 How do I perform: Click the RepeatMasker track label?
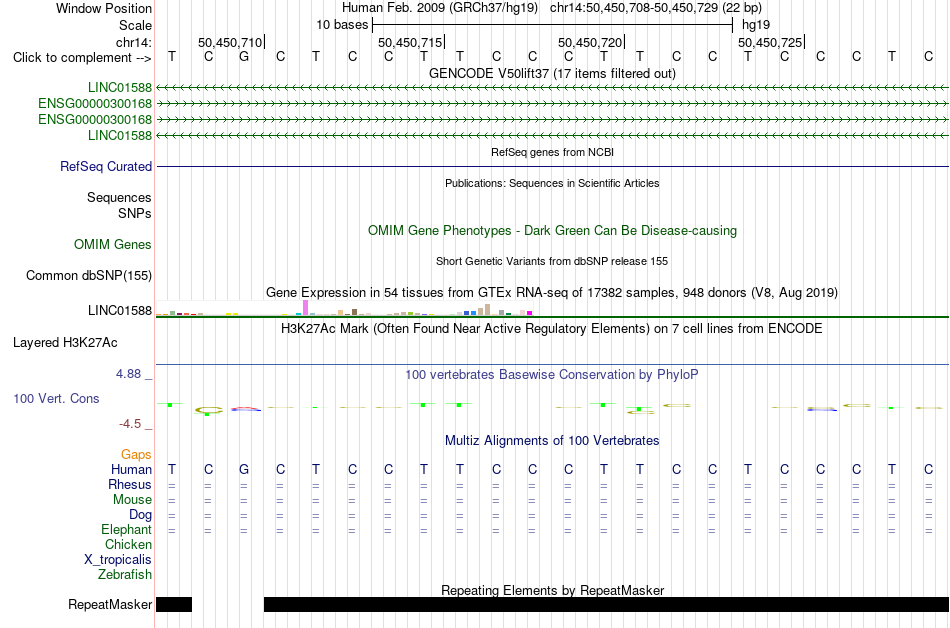point(110,604)
